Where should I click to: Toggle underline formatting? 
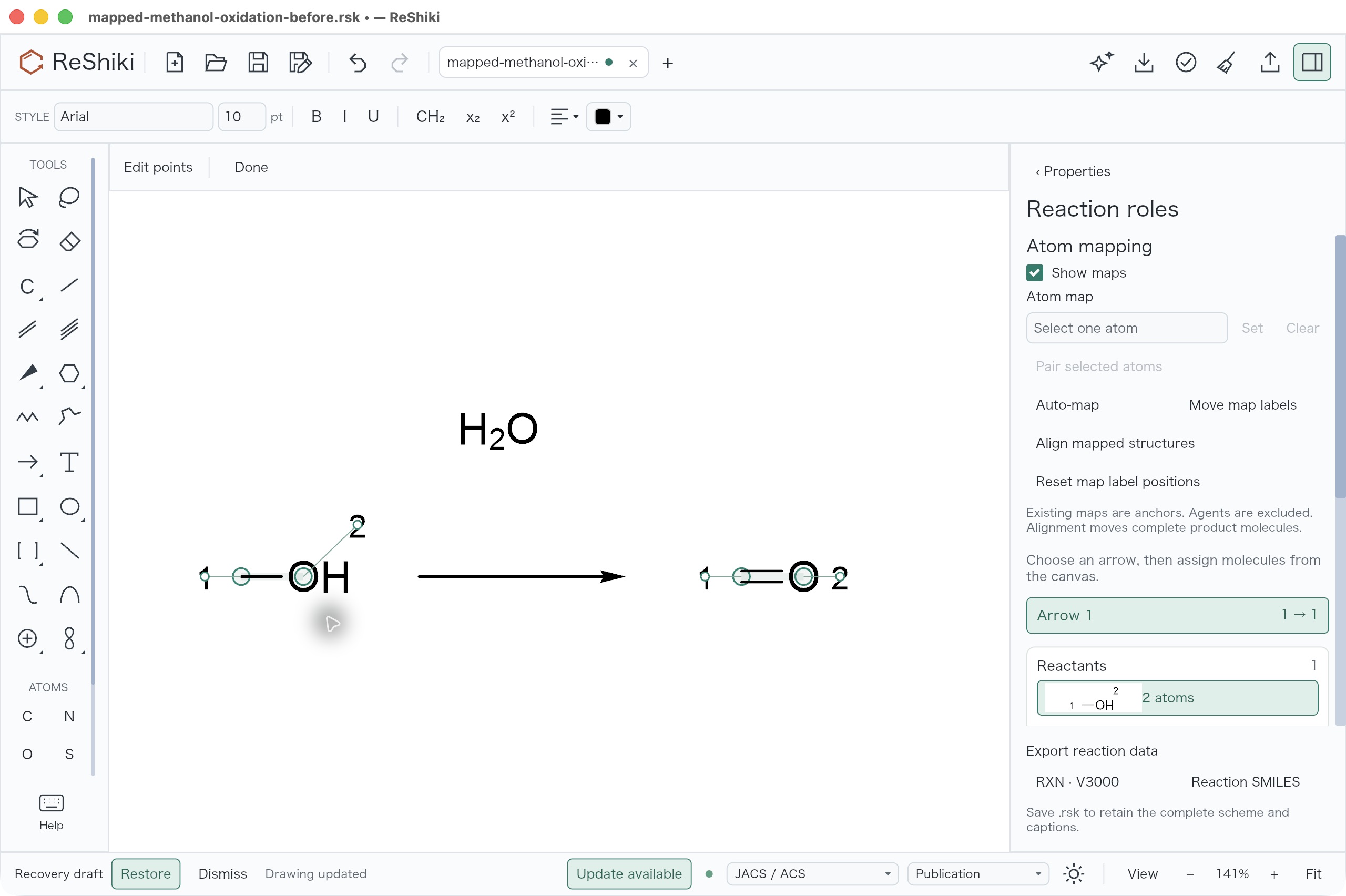point(373,117)
